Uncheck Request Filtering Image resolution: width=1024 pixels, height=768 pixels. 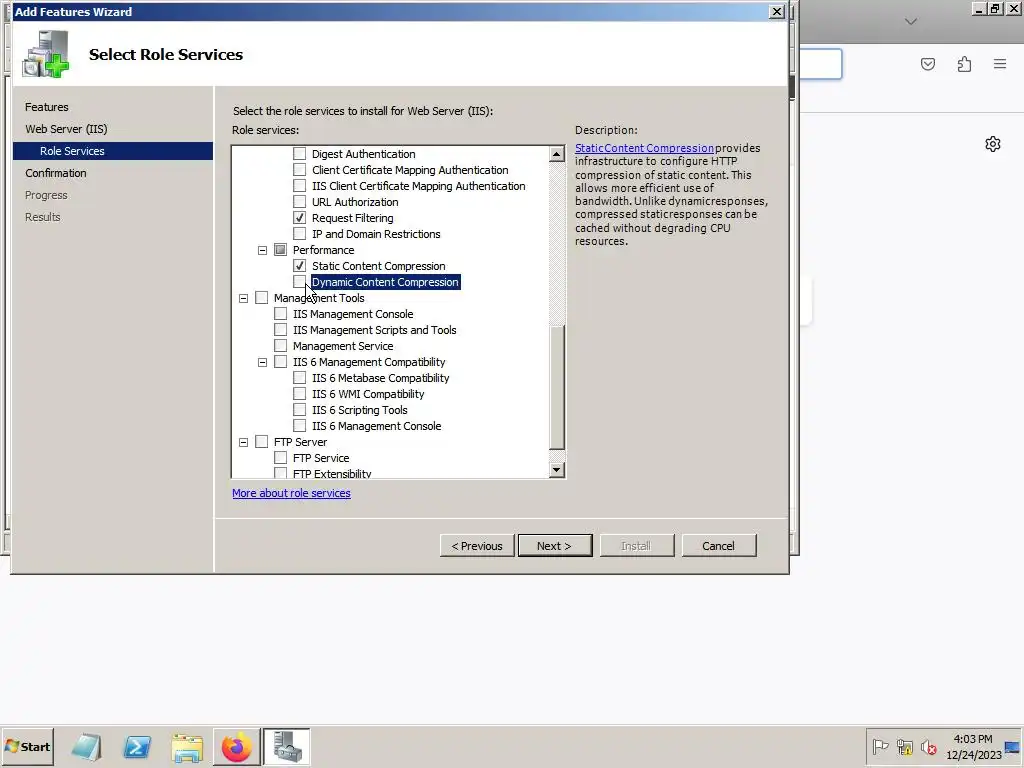point(299,217)
